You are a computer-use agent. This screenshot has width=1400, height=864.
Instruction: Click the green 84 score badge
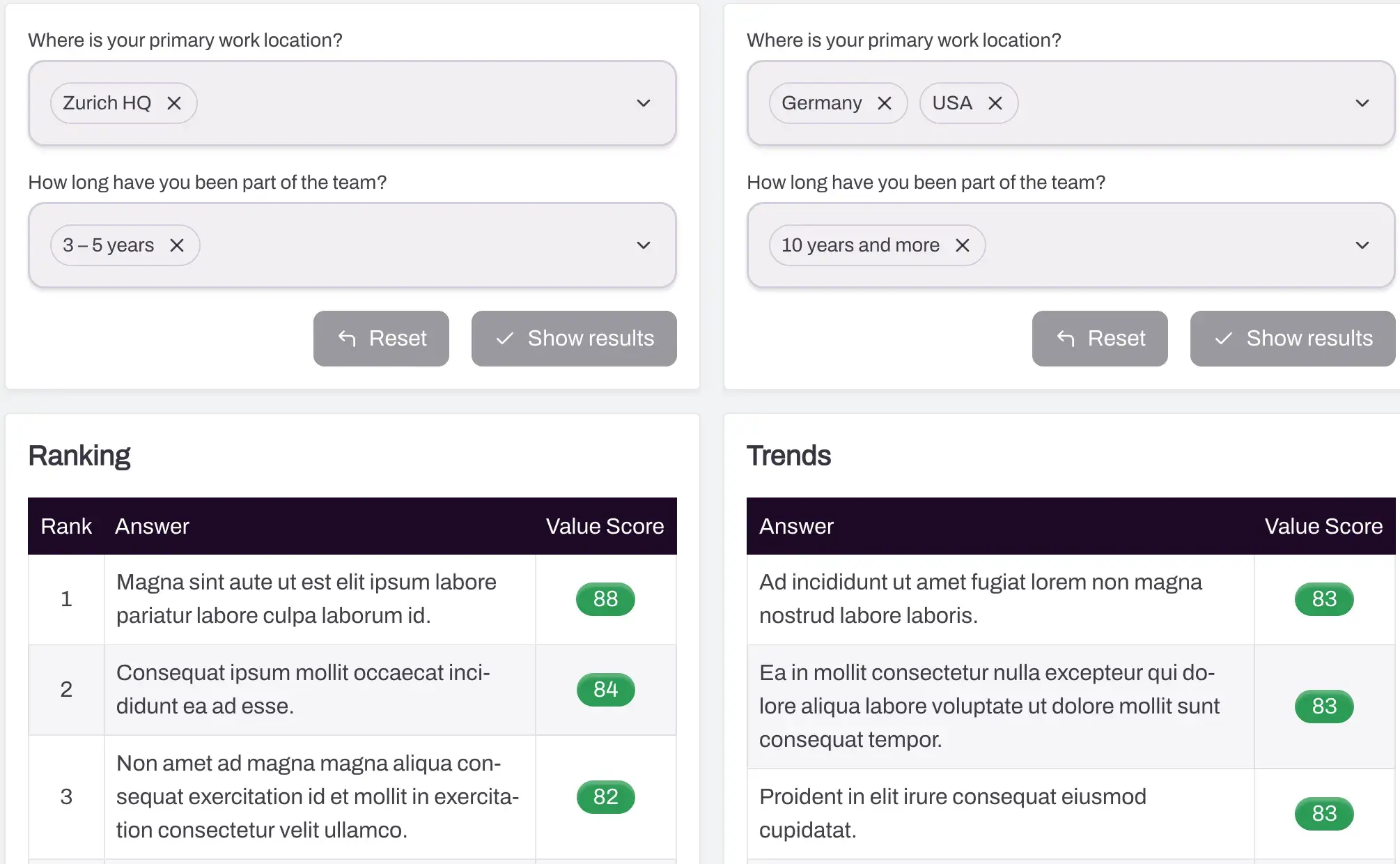pos(605,690)
